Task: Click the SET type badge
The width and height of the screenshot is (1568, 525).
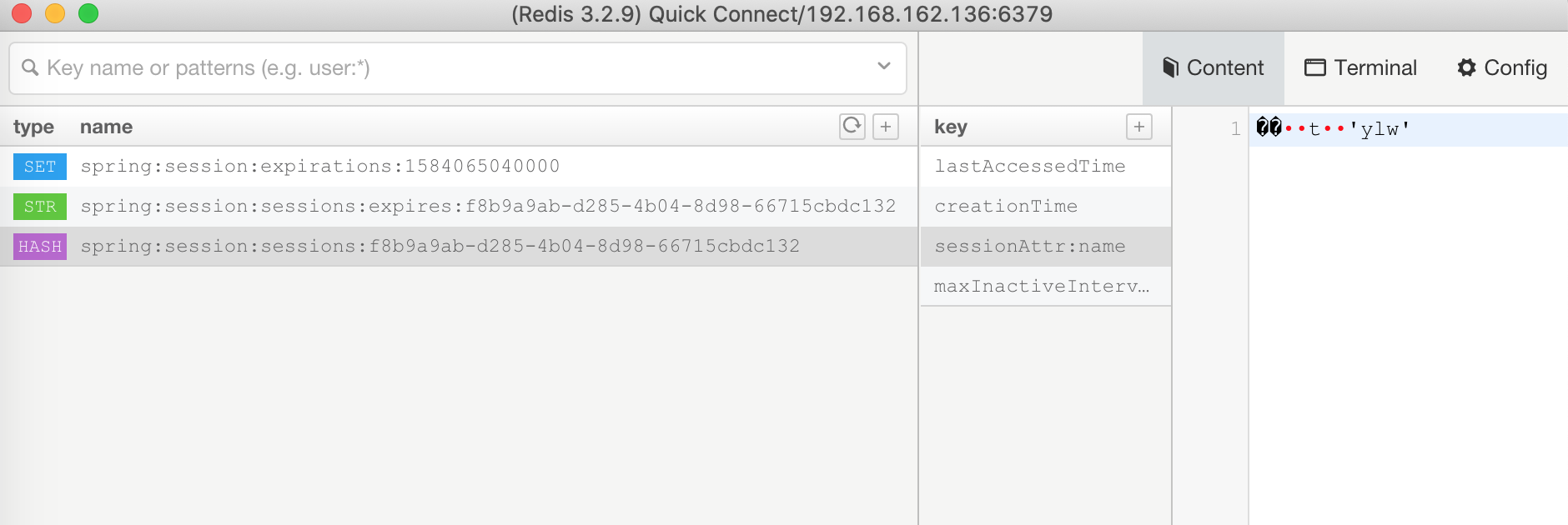Action: 40,167
